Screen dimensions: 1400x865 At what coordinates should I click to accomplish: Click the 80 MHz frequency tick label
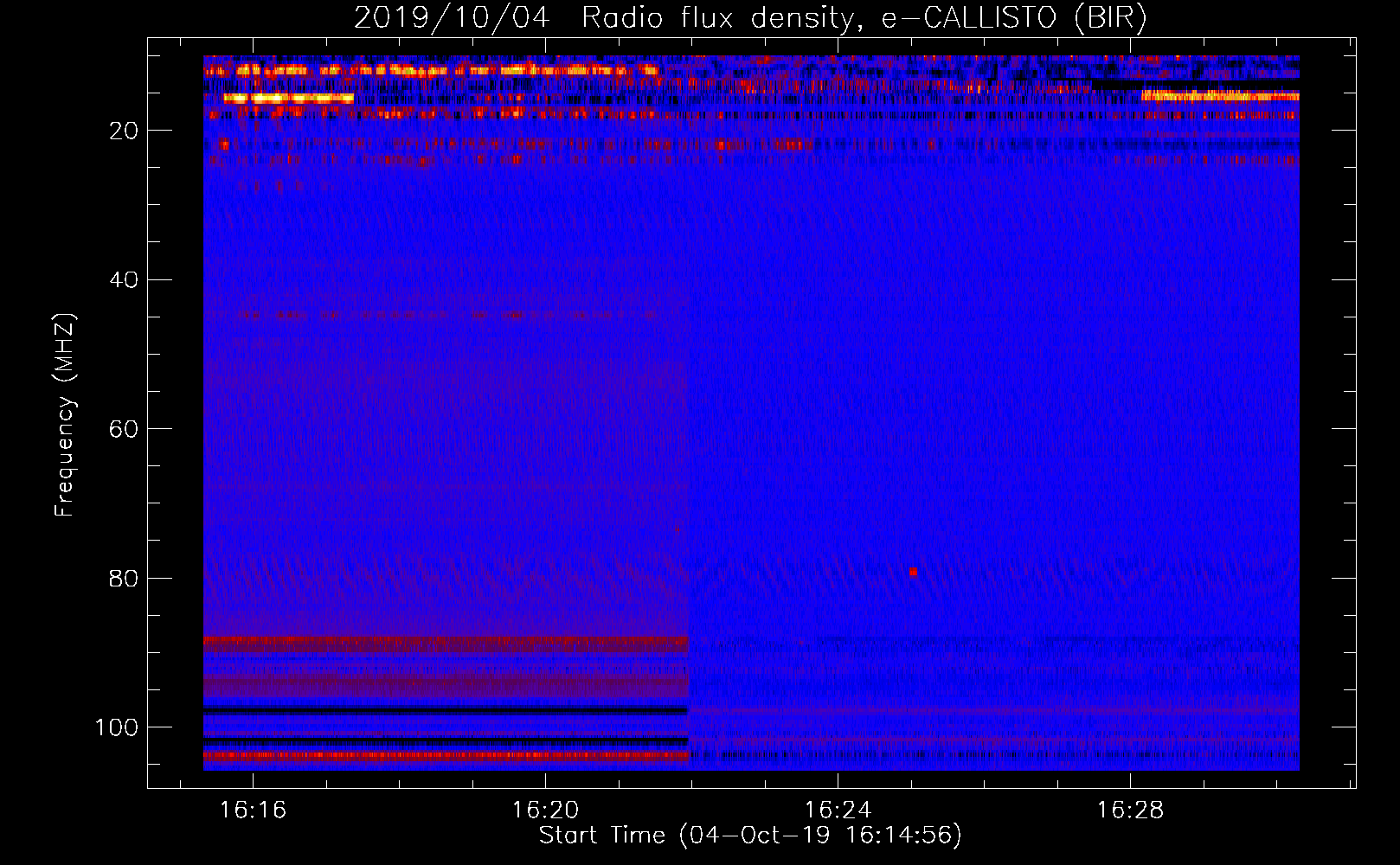click(124, 578)
